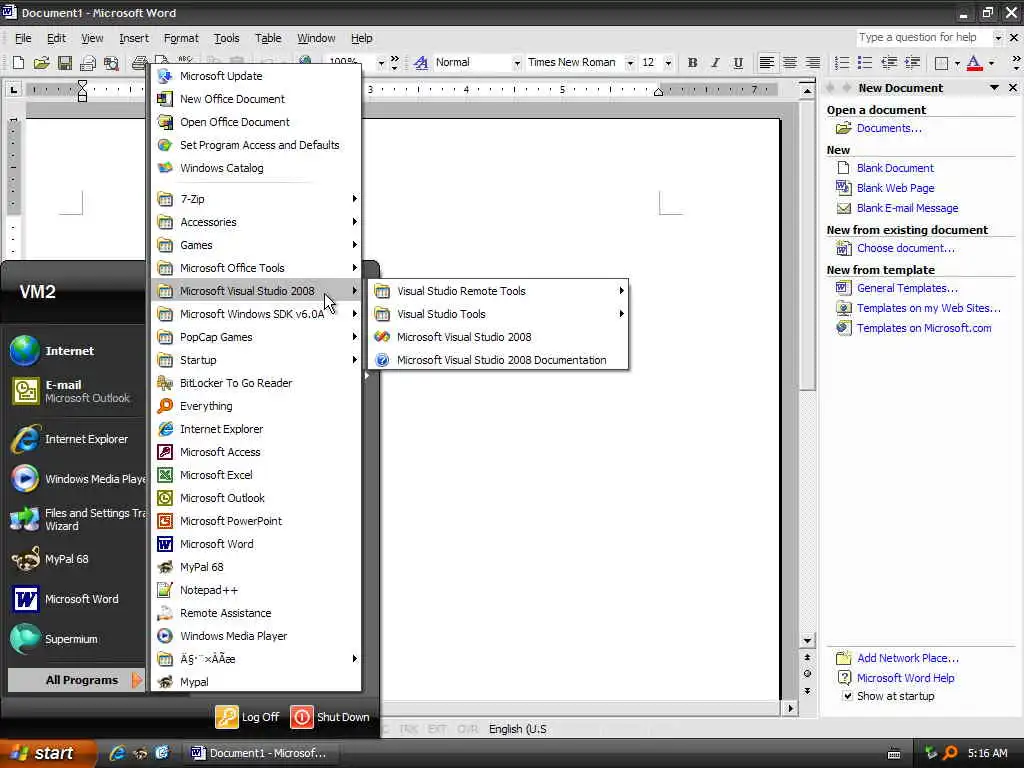Click the Type a question for help box
Image resolution: width=1024 pixels, height=768 pixels.
tap(923, 38)
